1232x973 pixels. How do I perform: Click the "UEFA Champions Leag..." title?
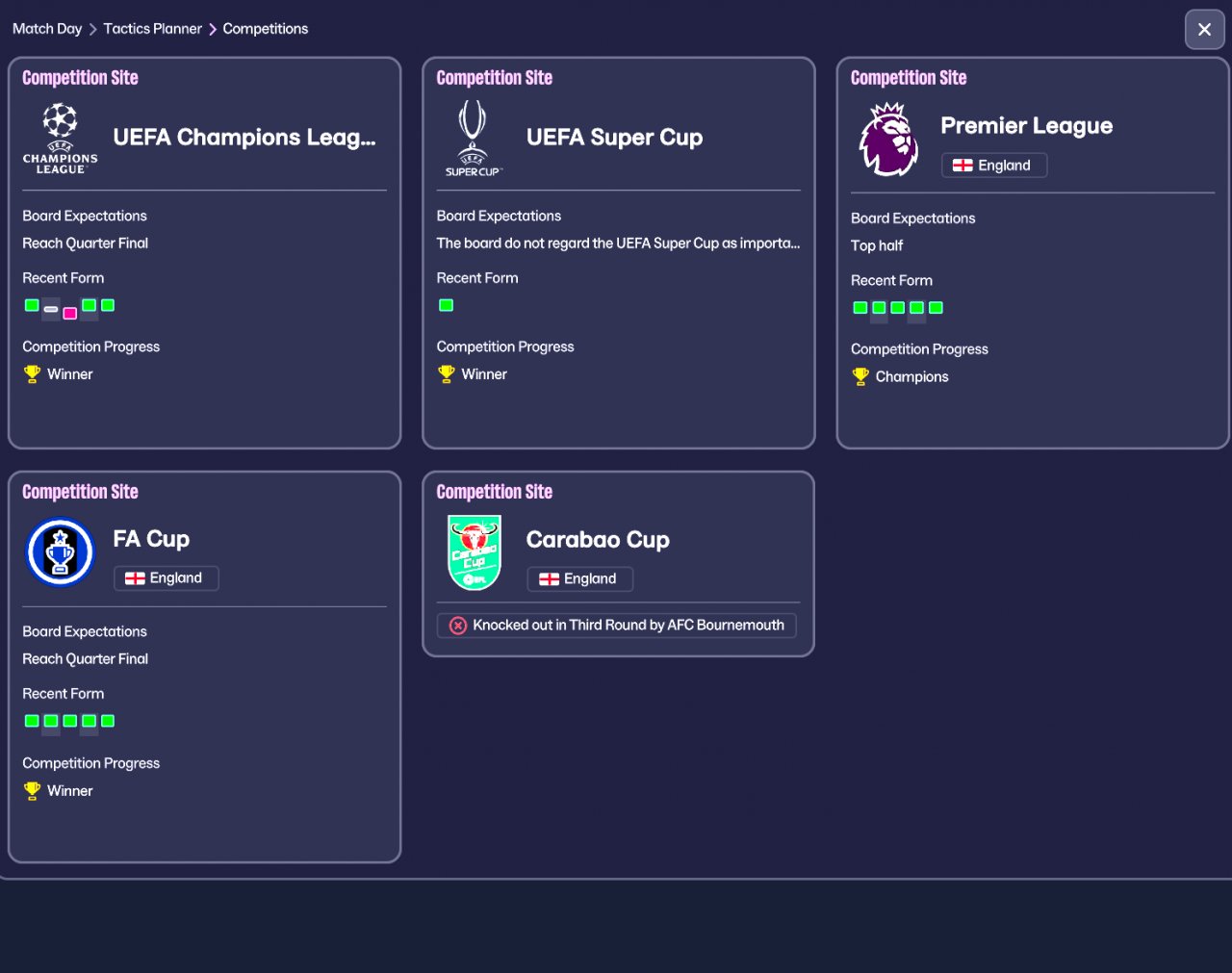pyautogui.click(x=244, y=138)
